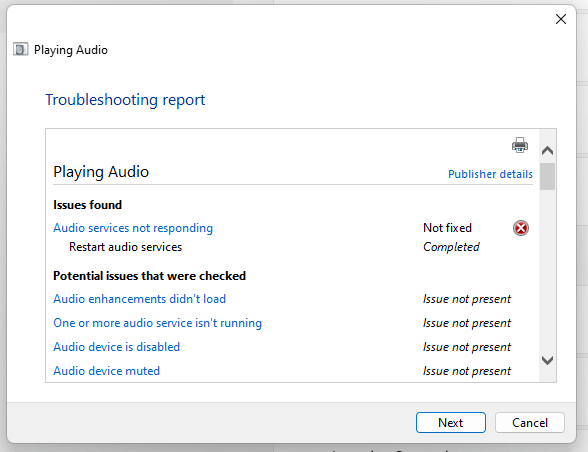Click the Playing Audio title bar icon
The image size is (588, 452).
pos(21,49)
